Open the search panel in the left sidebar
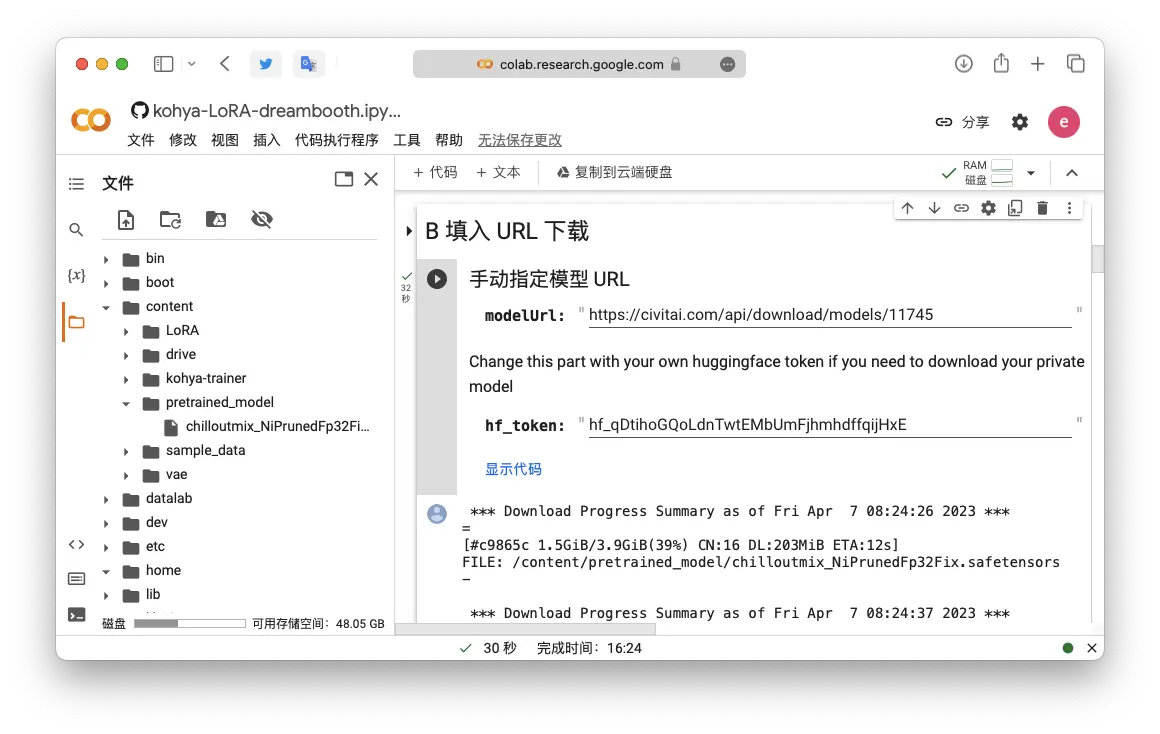 pos(76,230)
